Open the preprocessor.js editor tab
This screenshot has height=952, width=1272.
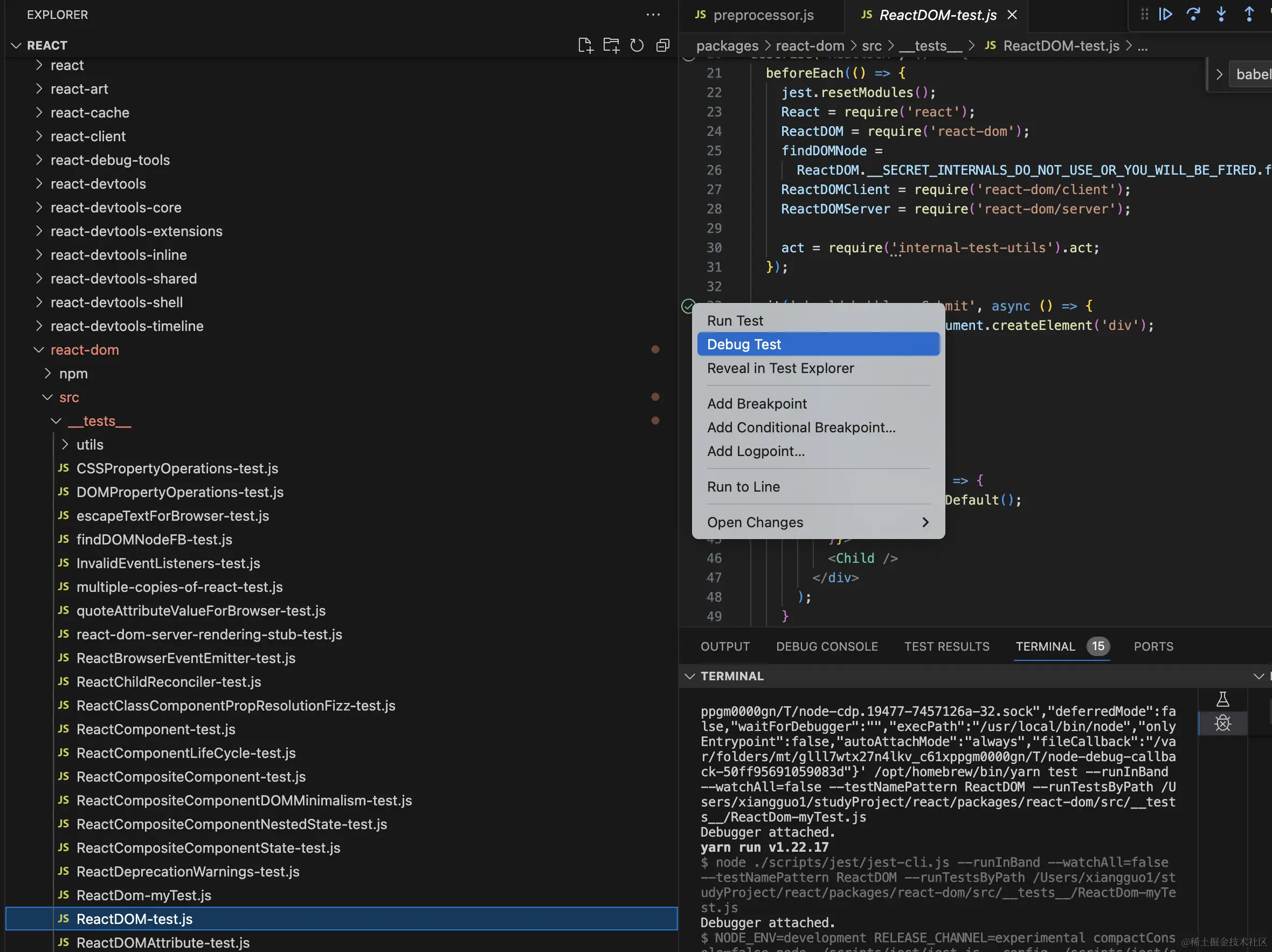point(763,15)
